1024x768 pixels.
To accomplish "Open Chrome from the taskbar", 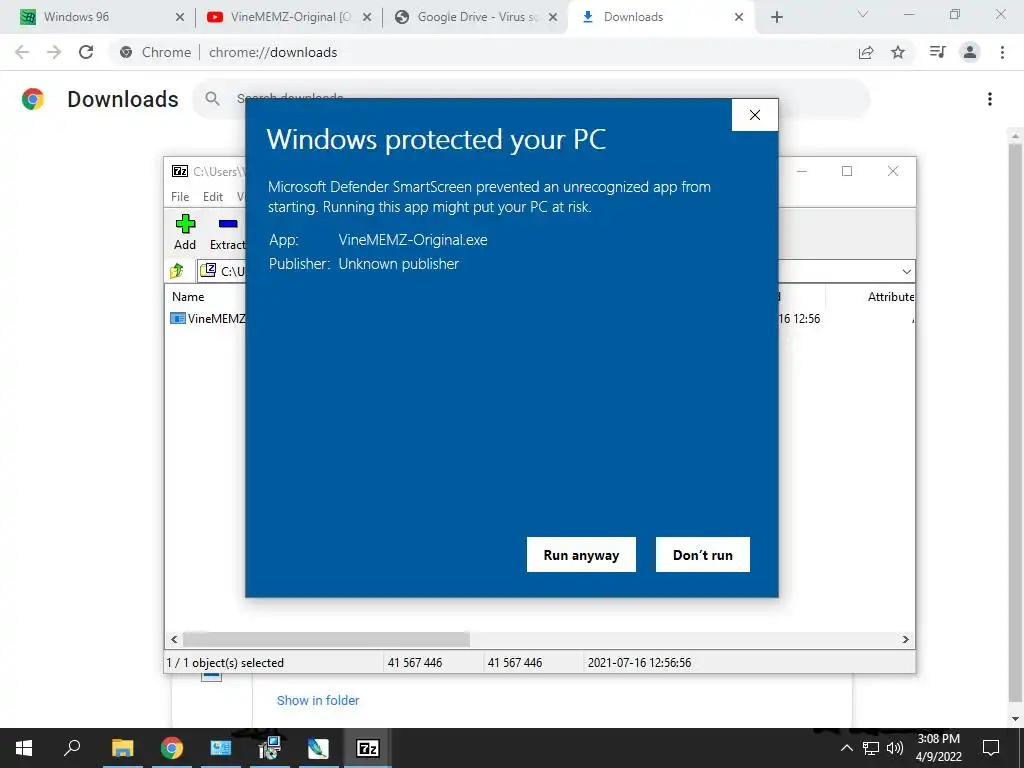I will [172, 748].
